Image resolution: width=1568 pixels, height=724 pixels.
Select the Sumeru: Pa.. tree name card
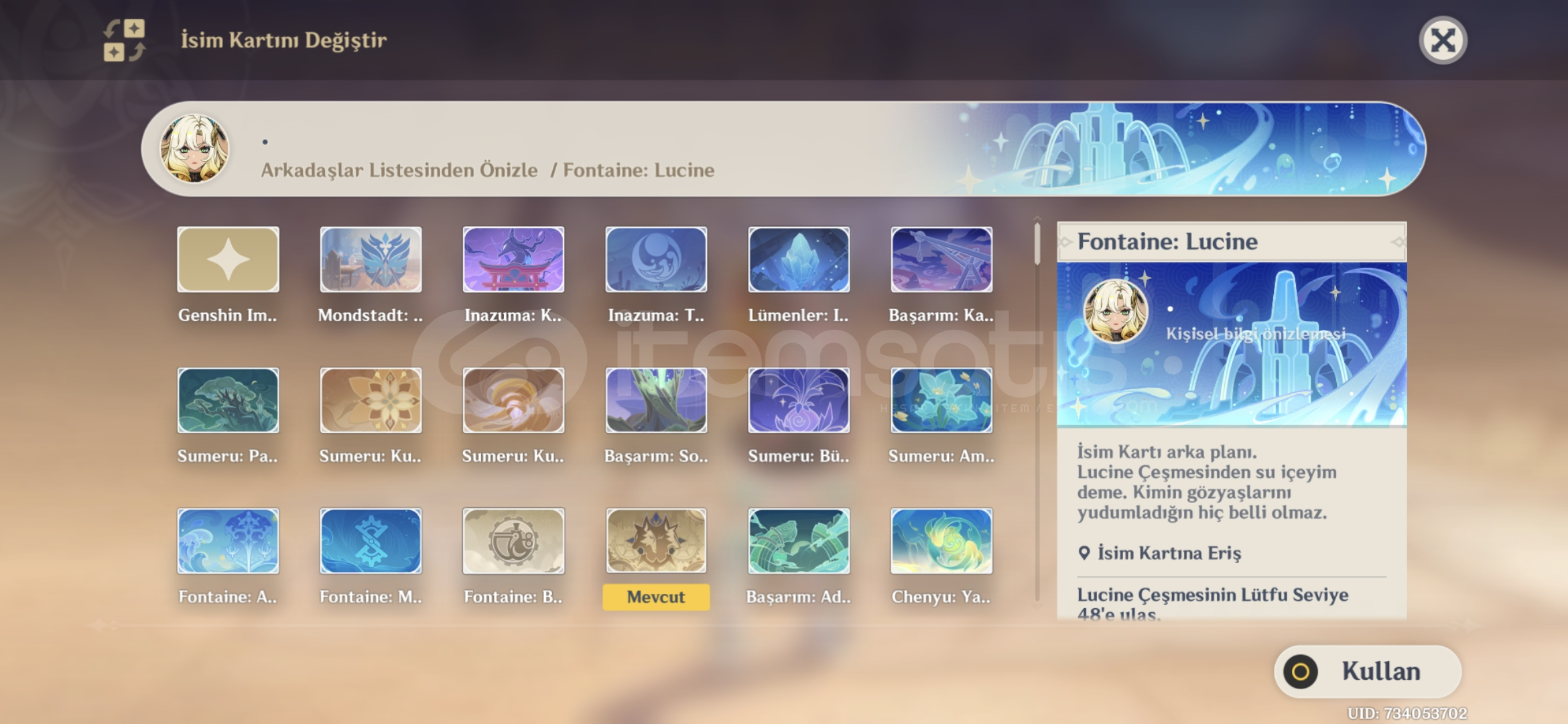click(228, 400)
